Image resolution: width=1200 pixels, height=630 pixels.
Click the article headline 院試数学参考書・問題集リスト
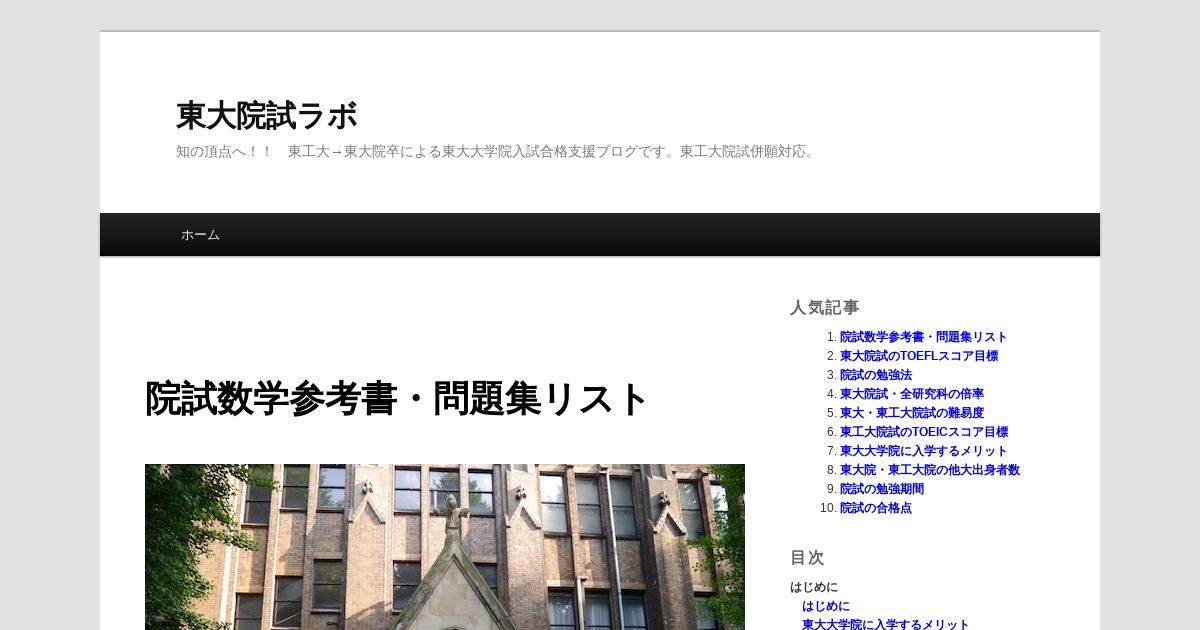tap(398, 399)
